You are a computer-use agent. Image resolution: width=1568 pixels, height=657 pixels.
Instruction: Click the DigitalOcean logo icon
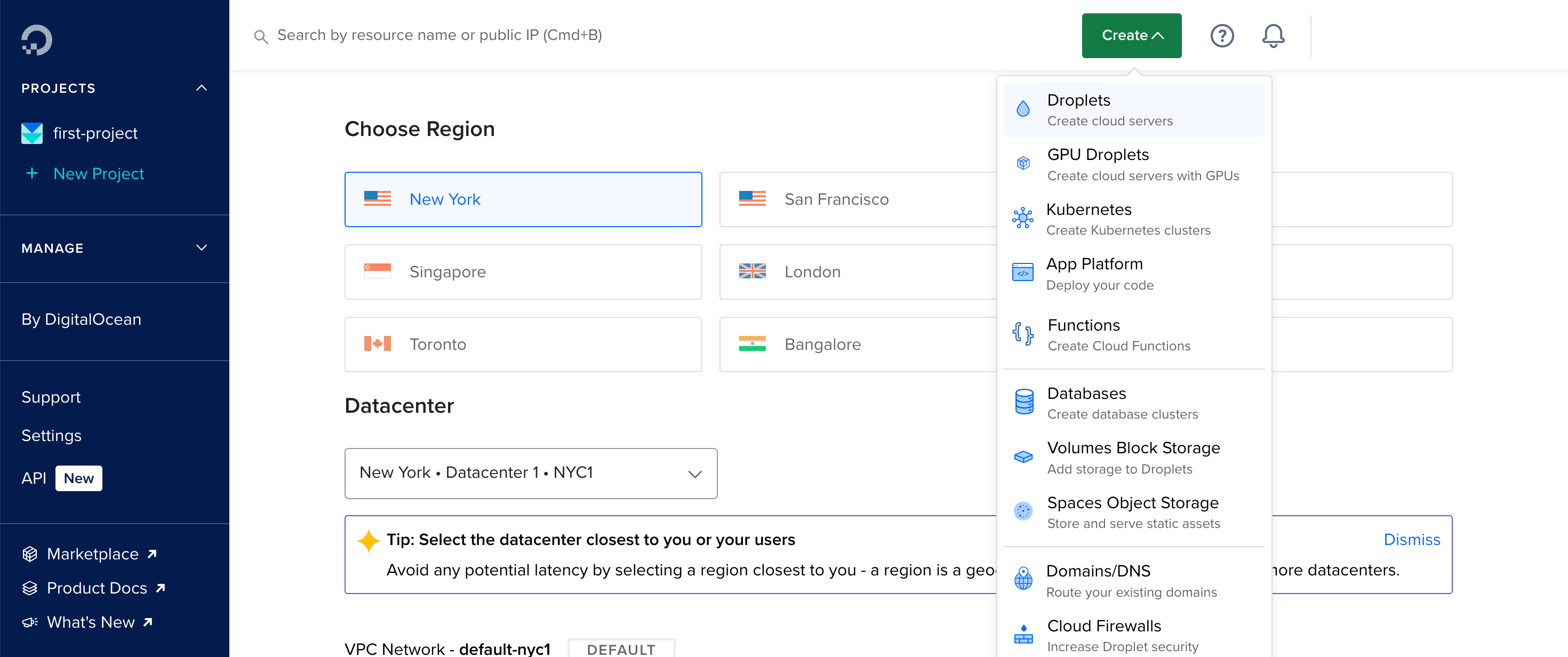36,40
